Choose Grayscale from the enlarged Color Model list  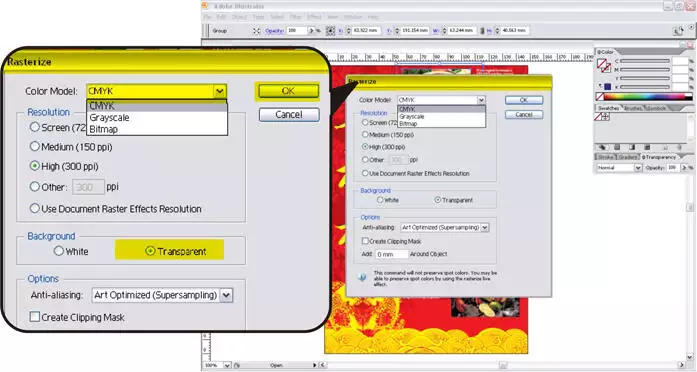click(x=109, y=118)
